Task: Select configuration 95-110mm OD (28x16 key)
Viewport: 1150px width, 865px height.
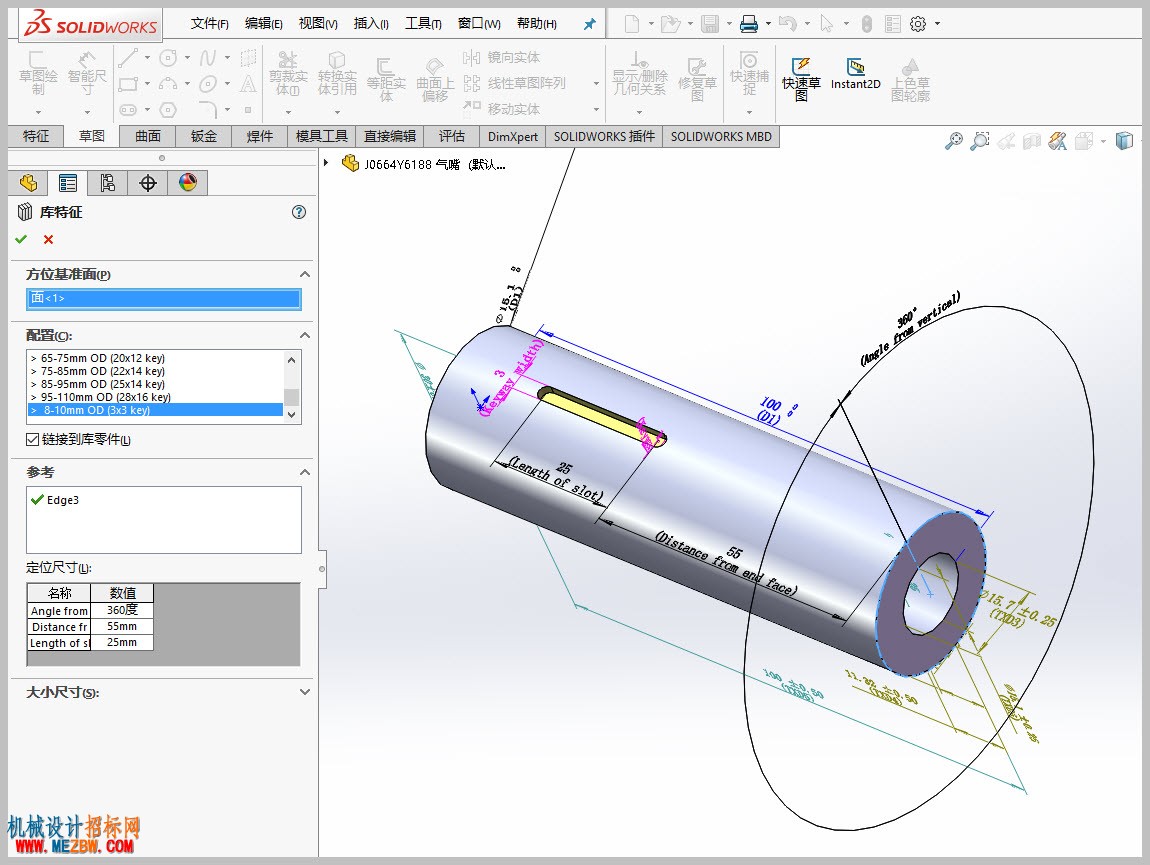Action: [x=155, y=397]
